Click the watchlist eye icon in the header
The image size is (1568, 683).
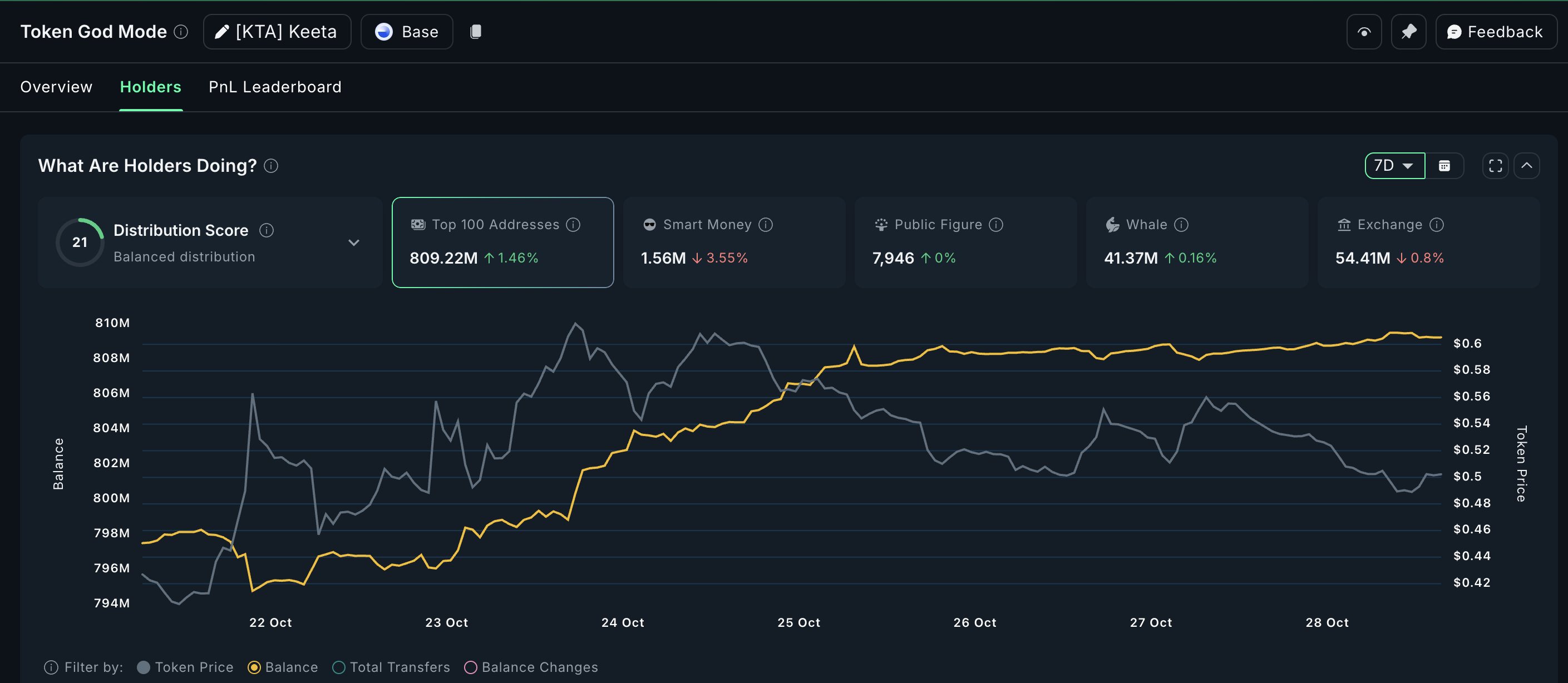tap(1363, 32)
